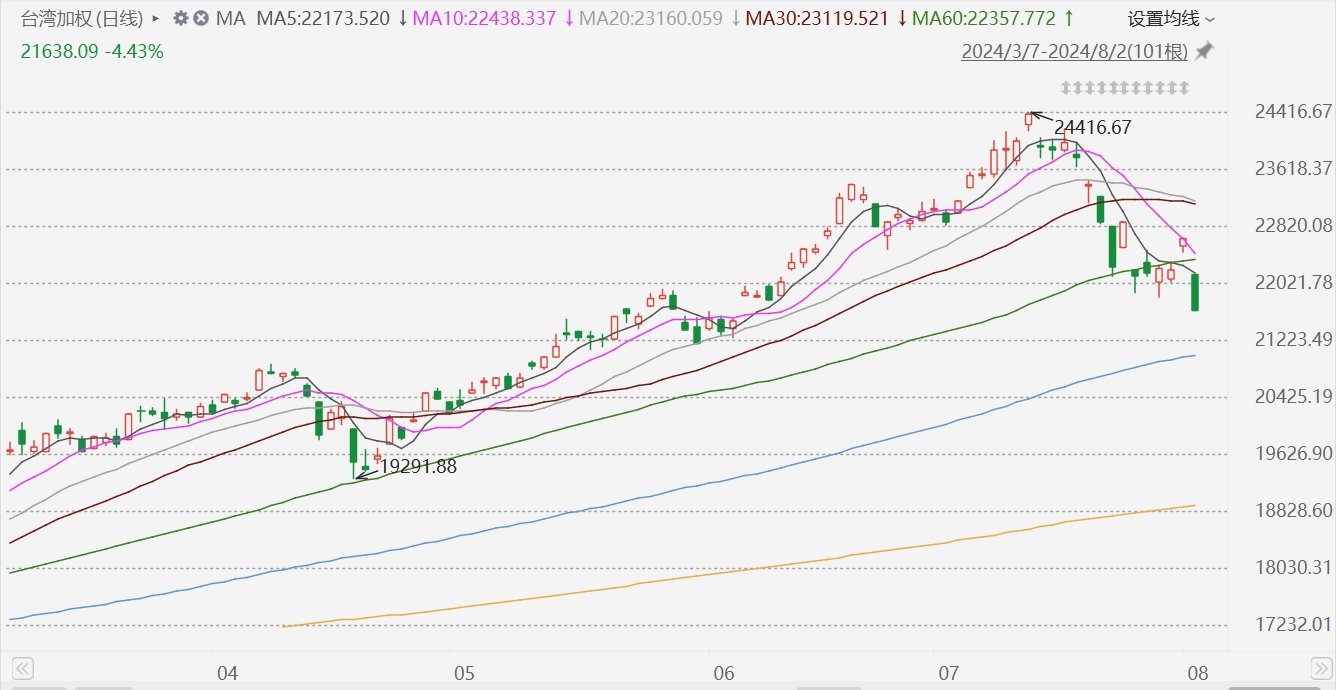
Task: Select the 05 month marker on time axis
Action: coord(462,673)
